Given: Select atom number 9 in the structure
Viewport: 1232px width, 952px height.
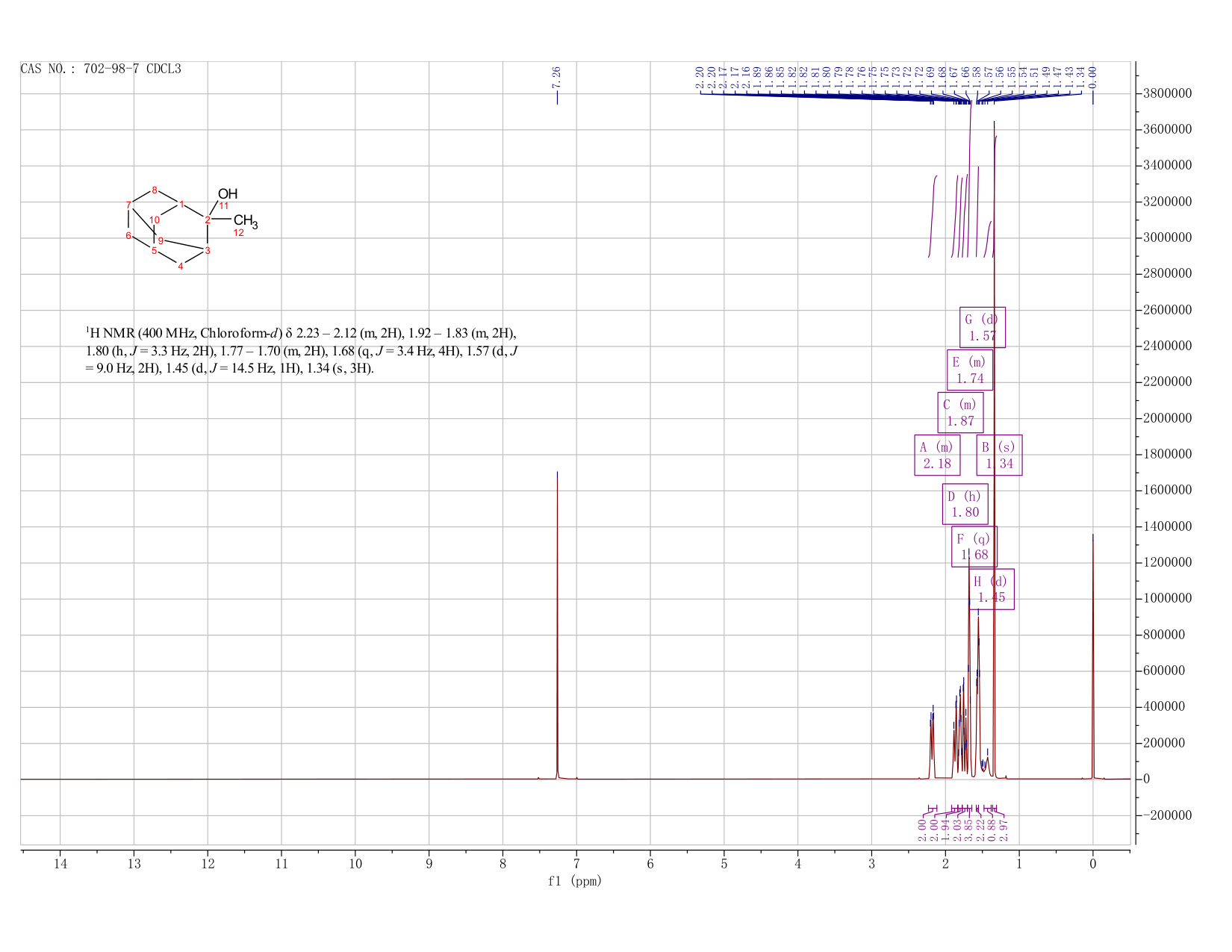Looking at the screenshot, I should pos(161,240).
